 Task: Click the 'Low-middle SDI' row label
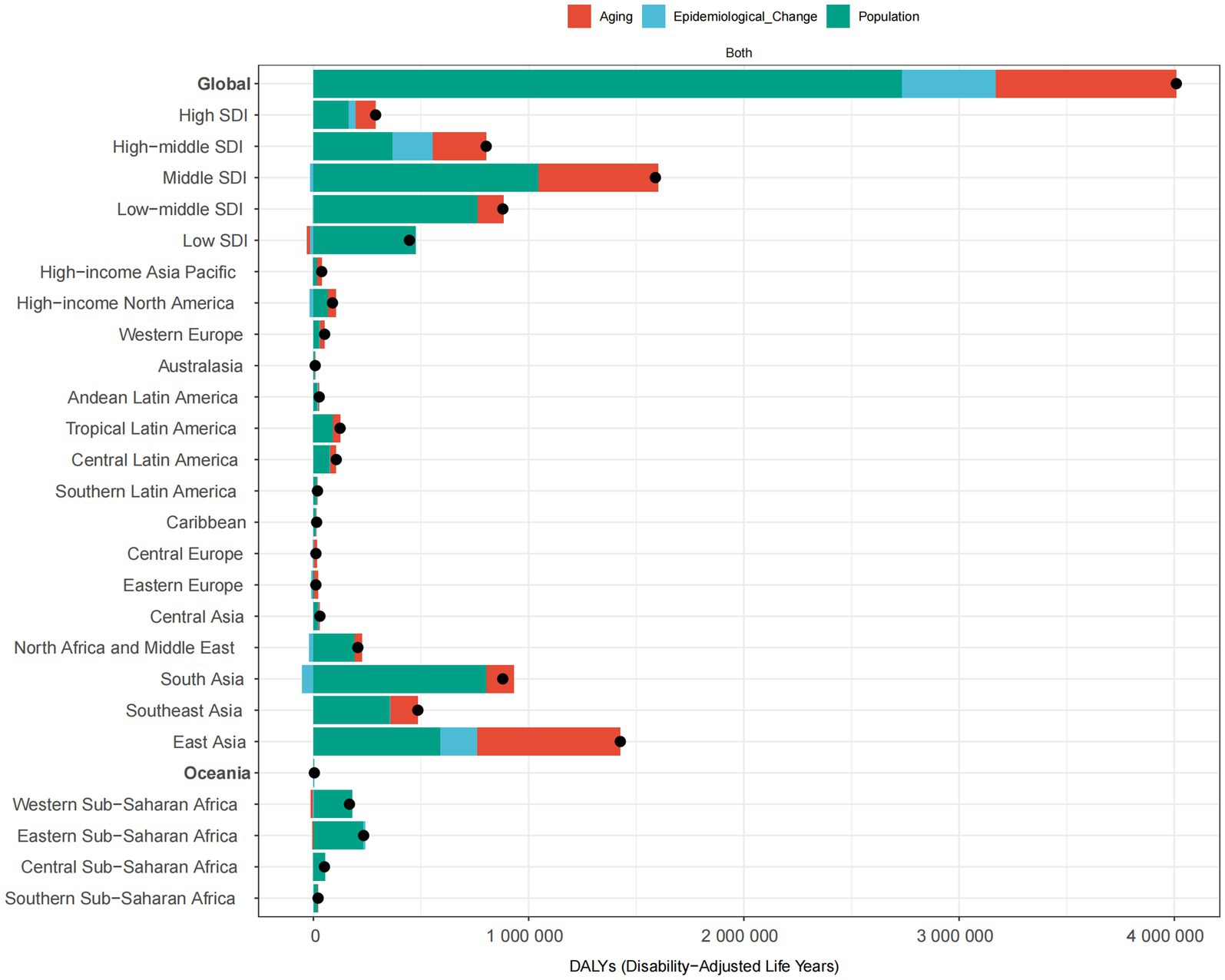[x=180, y=209]
